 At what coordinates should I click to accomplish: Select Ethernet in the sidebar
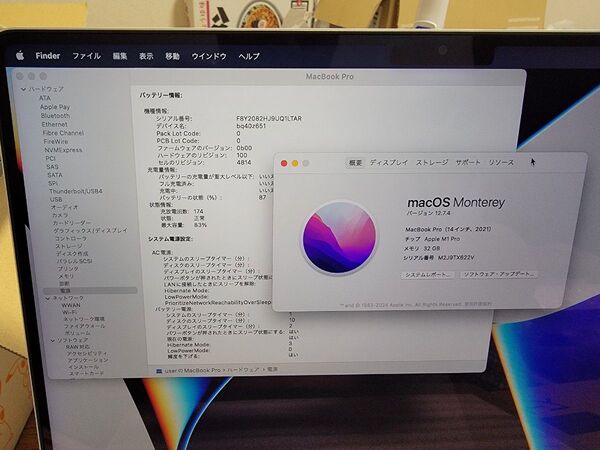pos(55,124)
